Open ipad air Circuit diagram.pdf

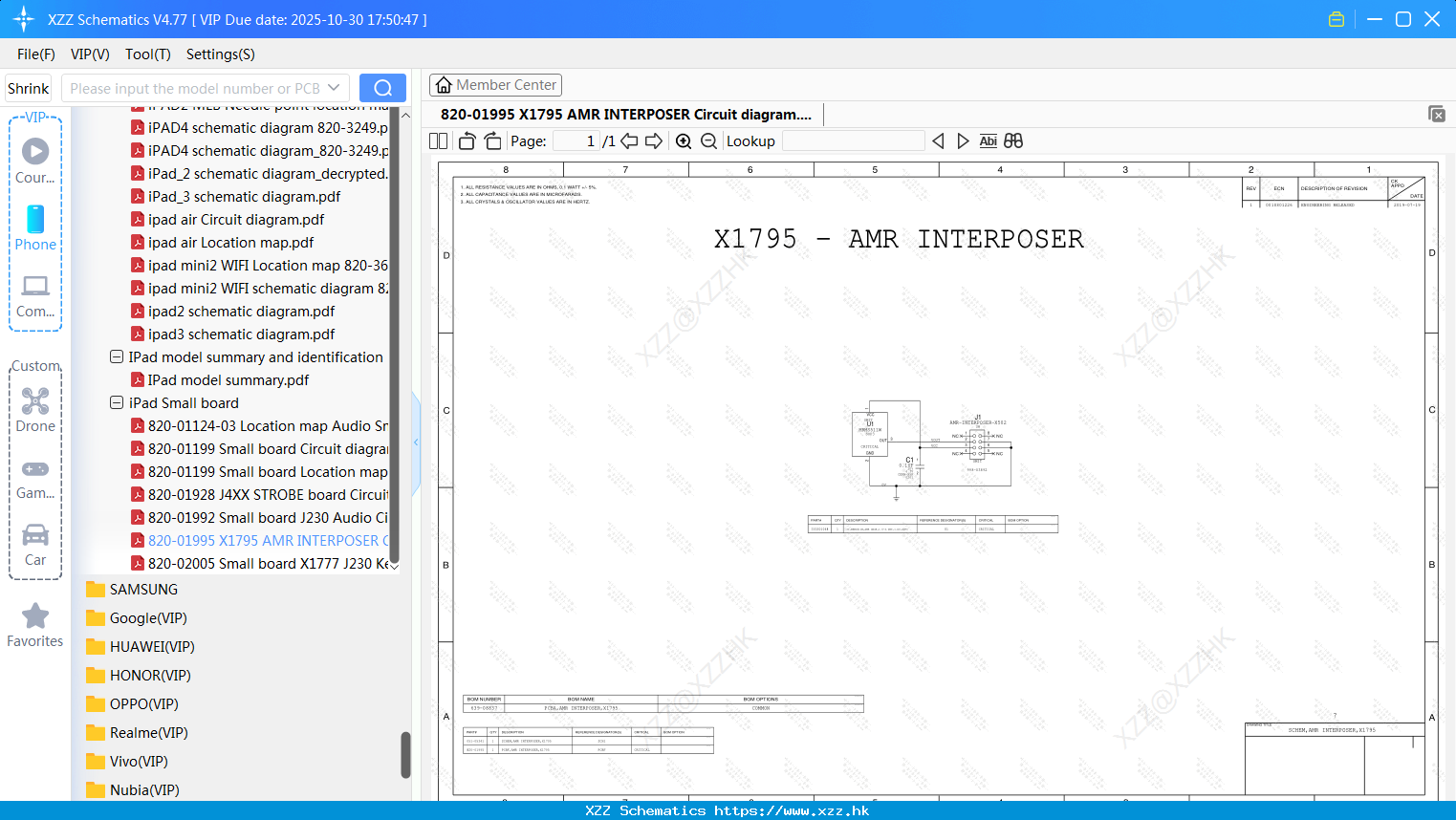[x=228, y=219]
